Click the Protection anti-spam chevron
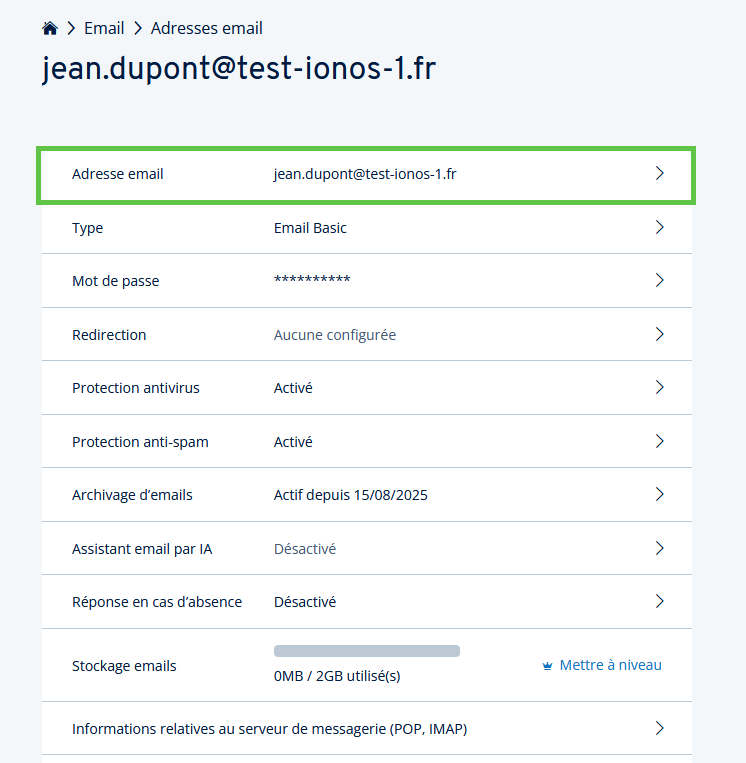This screenshot has width=746, height=763. point(659,441)
